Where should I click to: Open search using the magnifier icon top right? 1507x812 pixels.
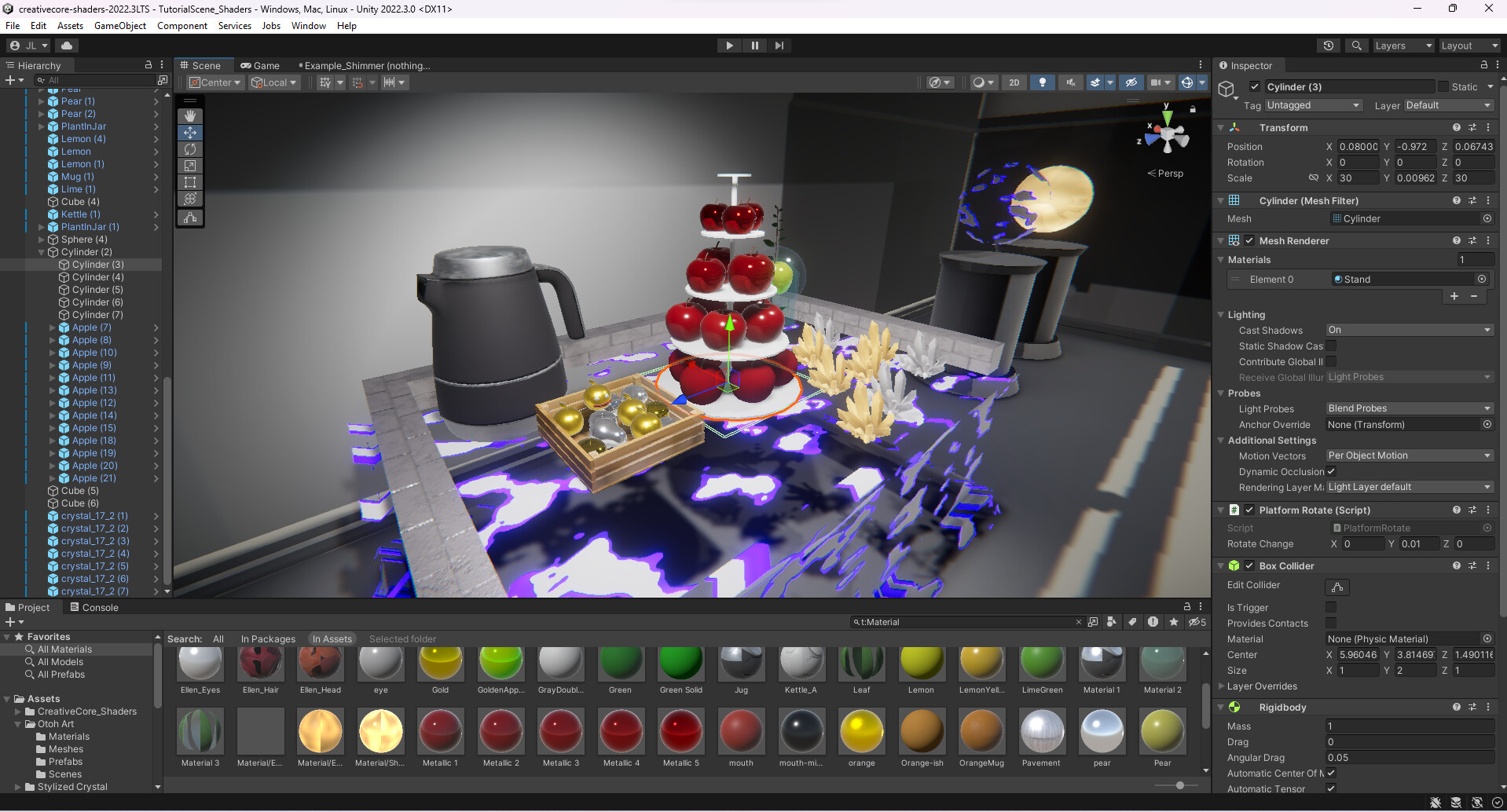coord(1356,46)
